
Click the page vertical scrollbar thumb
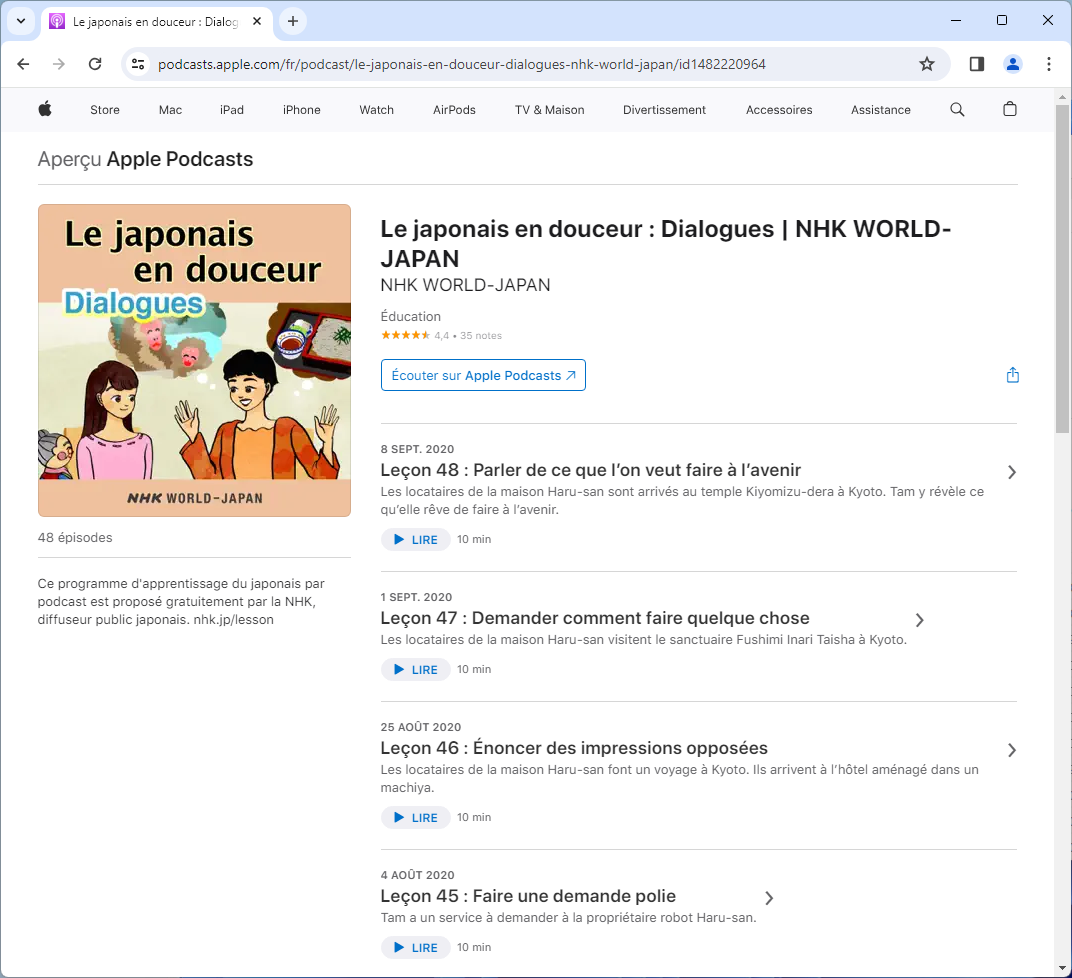pos(1062,269)
